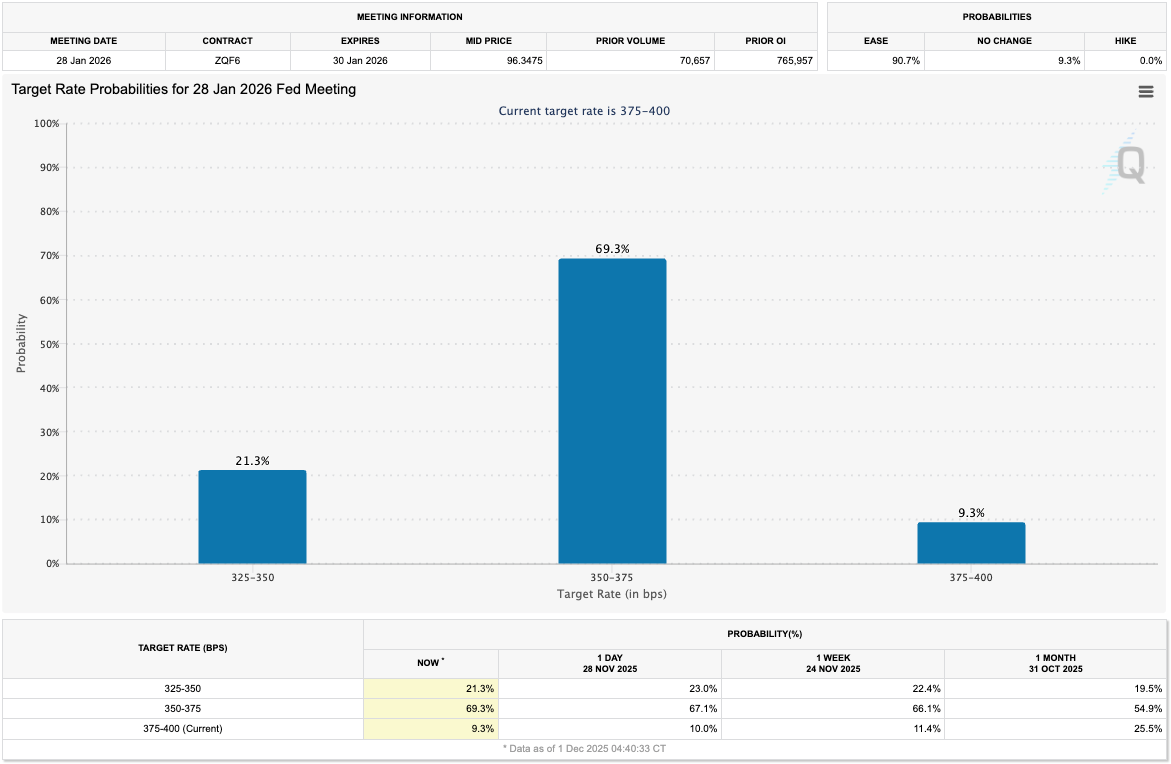Click the chart title for 28 Jan 2026 meeting

click(x=178, y=89)
